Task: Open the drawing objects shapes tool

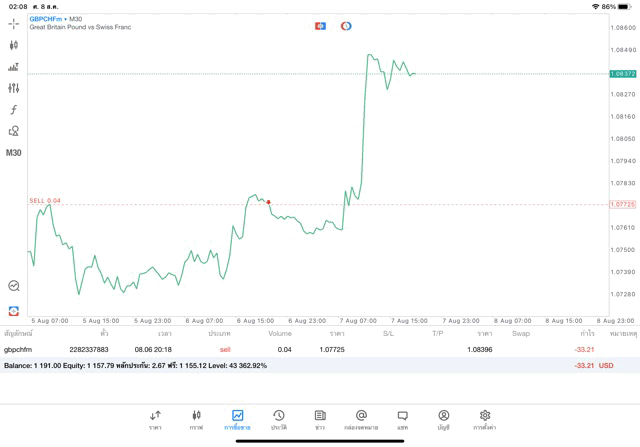Action: pyautogui.click(x=14, y=131)
